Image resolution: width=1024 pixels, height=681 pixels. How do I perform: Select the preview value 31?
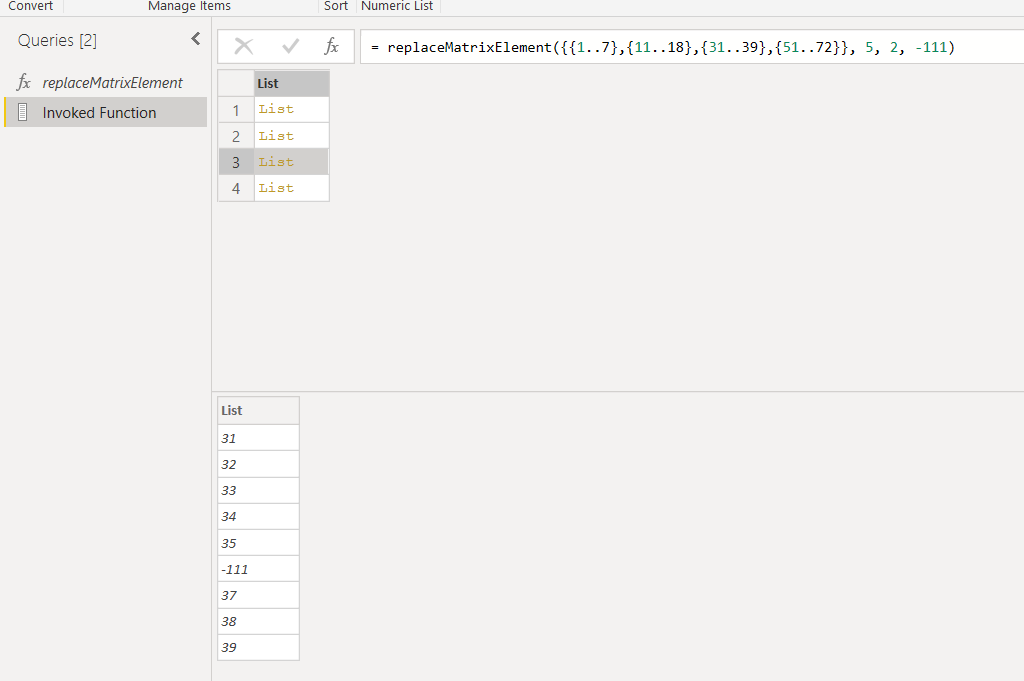(258, 438)
